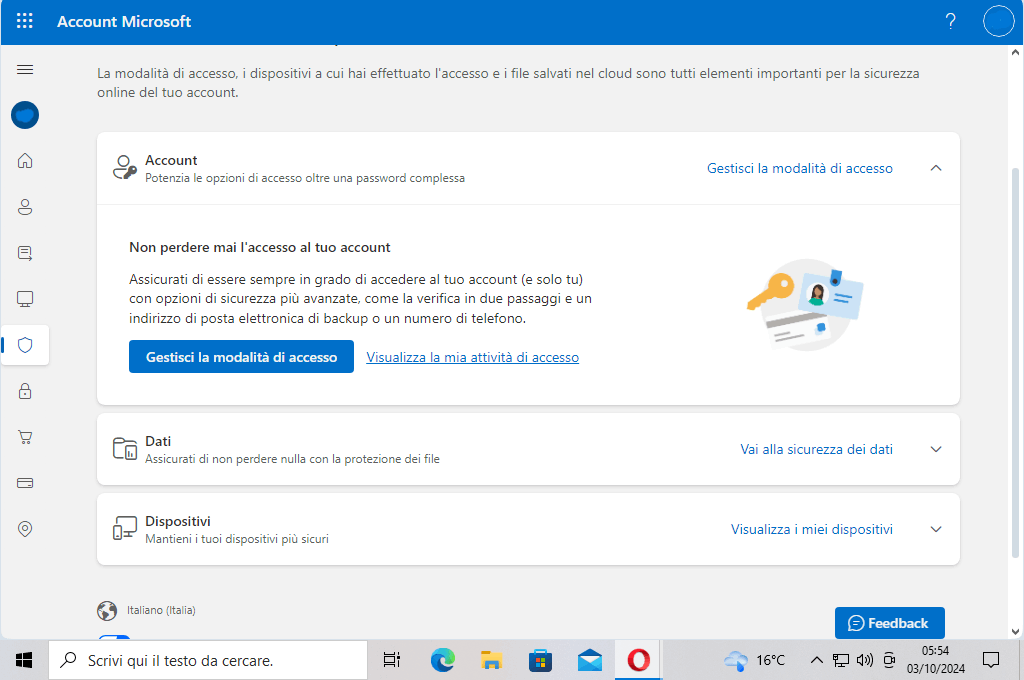Open File Explorer from the taskbar
This screenshot has height=680, width=1024.
tap(491, 660)
